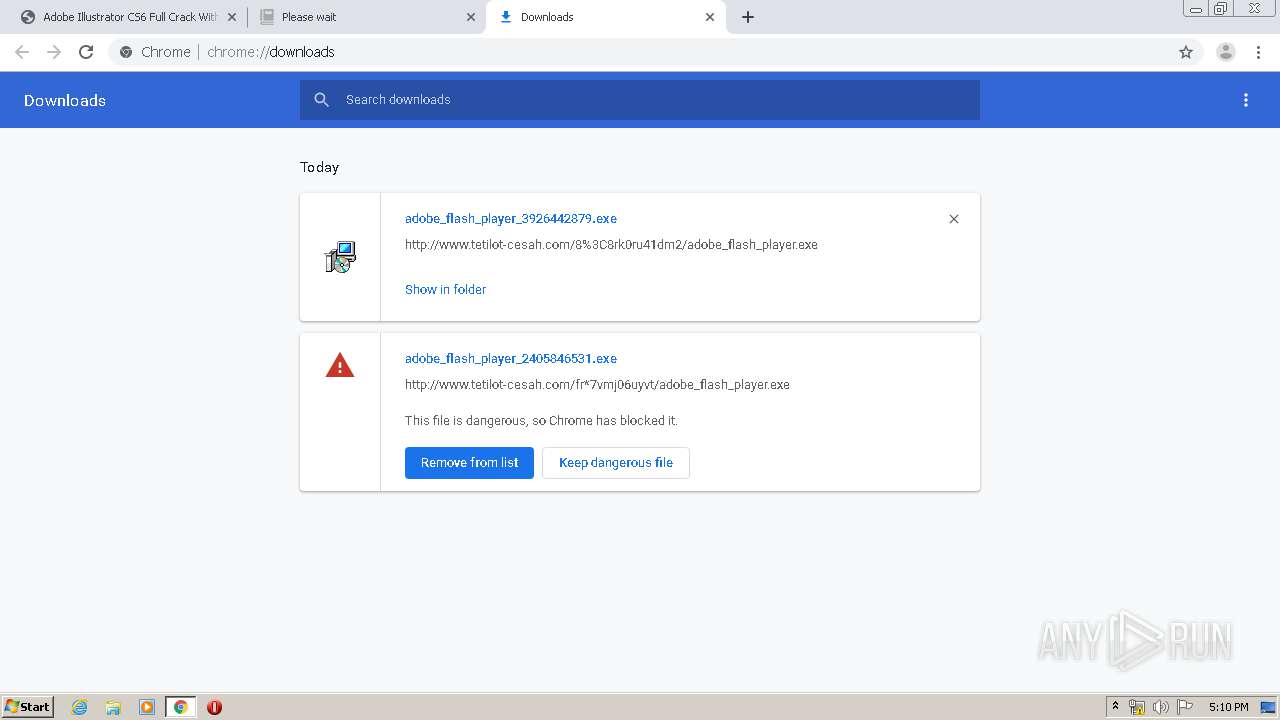Click the Show desktop button

[x=1269, y=707]
